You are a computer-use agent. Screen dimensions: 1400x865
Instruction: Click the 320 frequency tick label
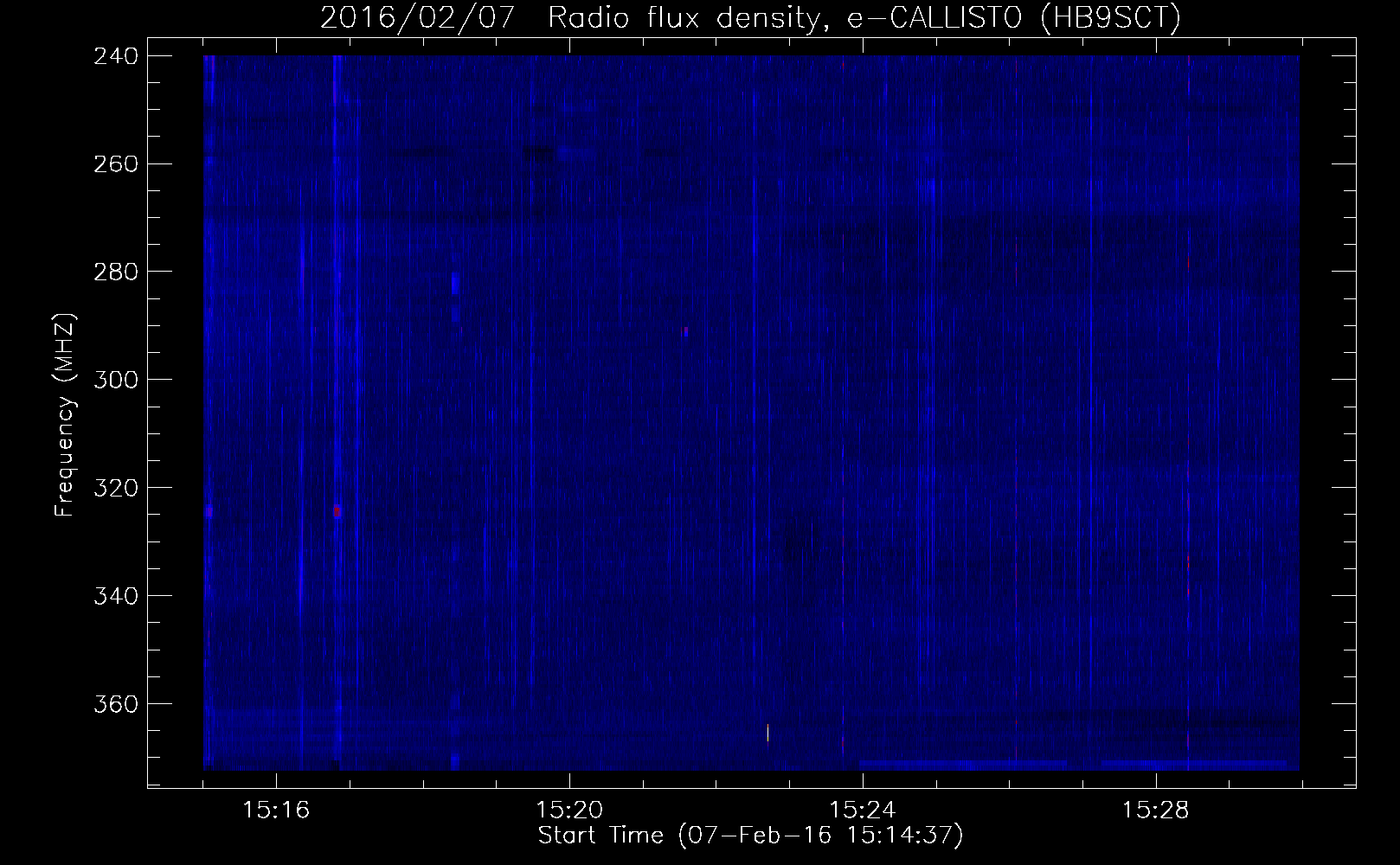pos(115,488)
